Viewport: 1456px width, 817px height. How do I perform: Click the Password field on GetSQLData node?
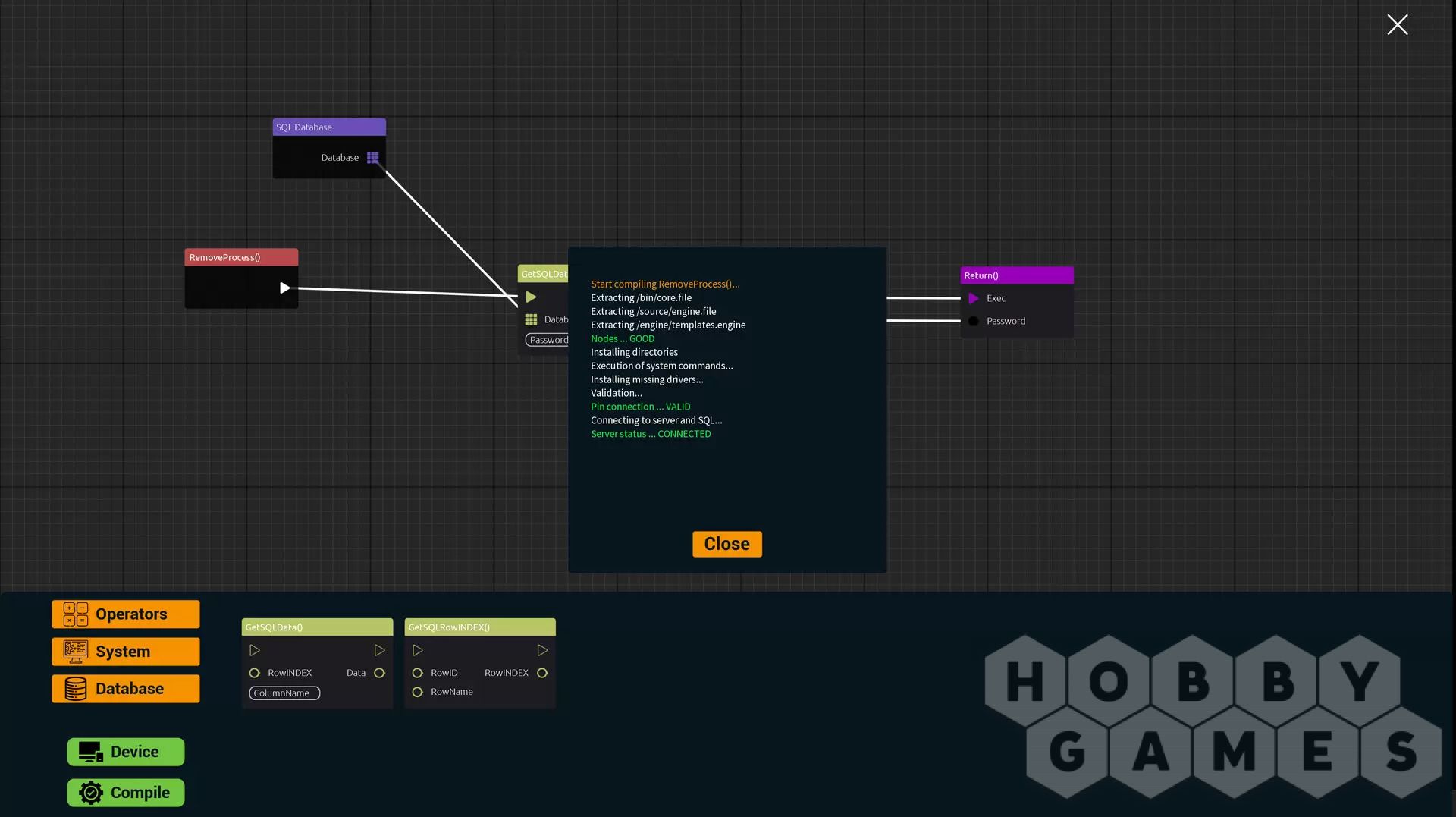pos(548,340)
